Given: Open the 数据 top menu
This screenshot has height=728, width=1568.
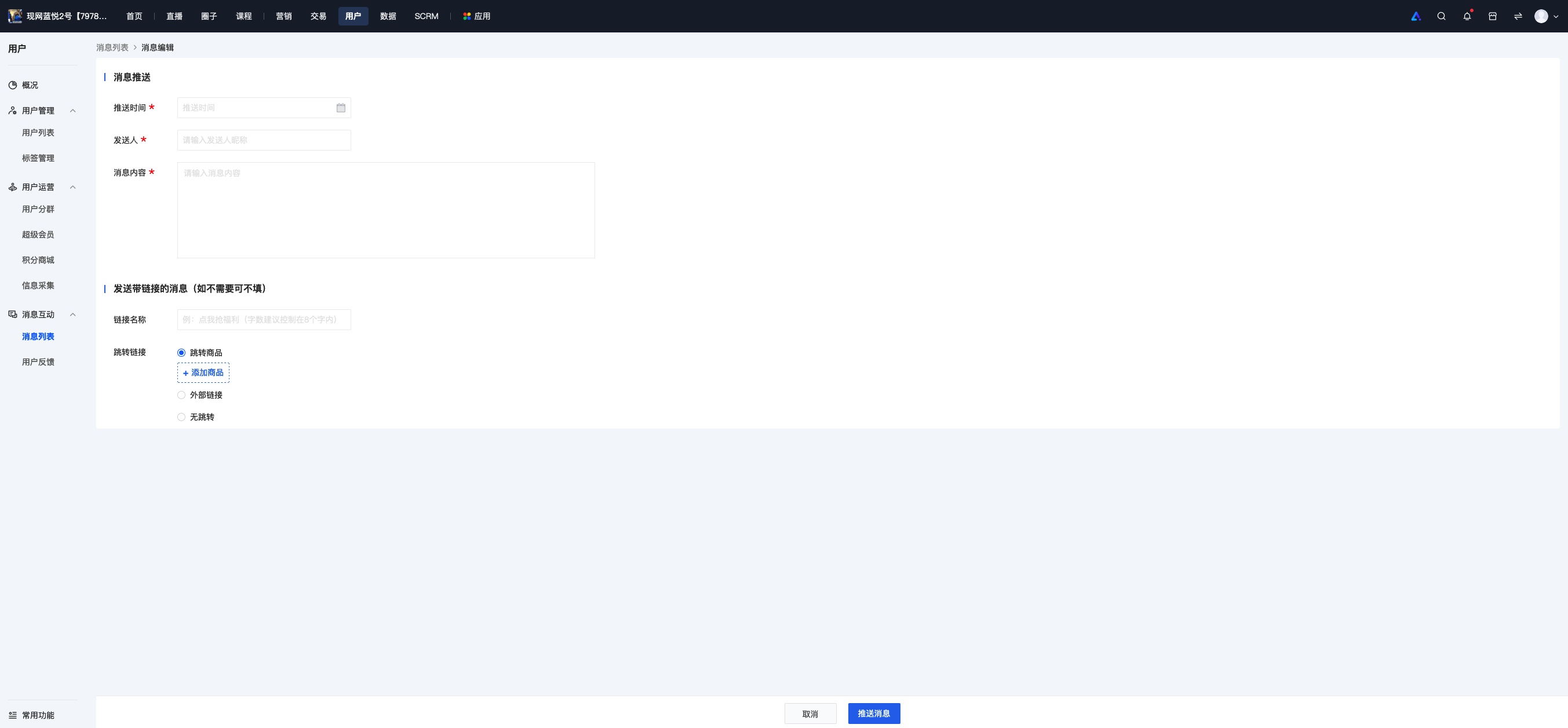Looking at the screenshot, I should 388,16.
